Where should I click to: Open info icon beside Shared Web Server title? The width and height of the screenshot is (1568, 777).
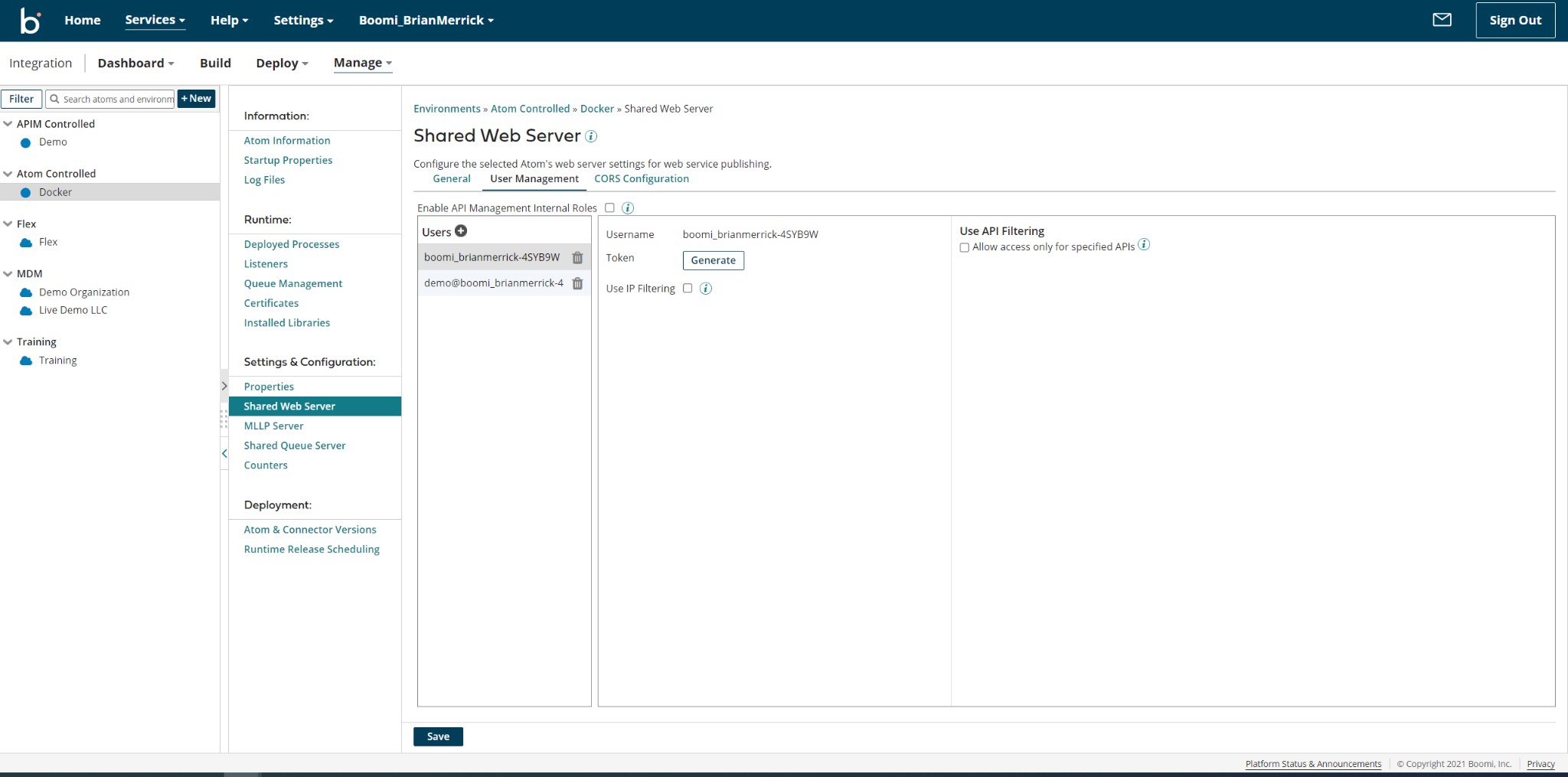tap(591, 136)
